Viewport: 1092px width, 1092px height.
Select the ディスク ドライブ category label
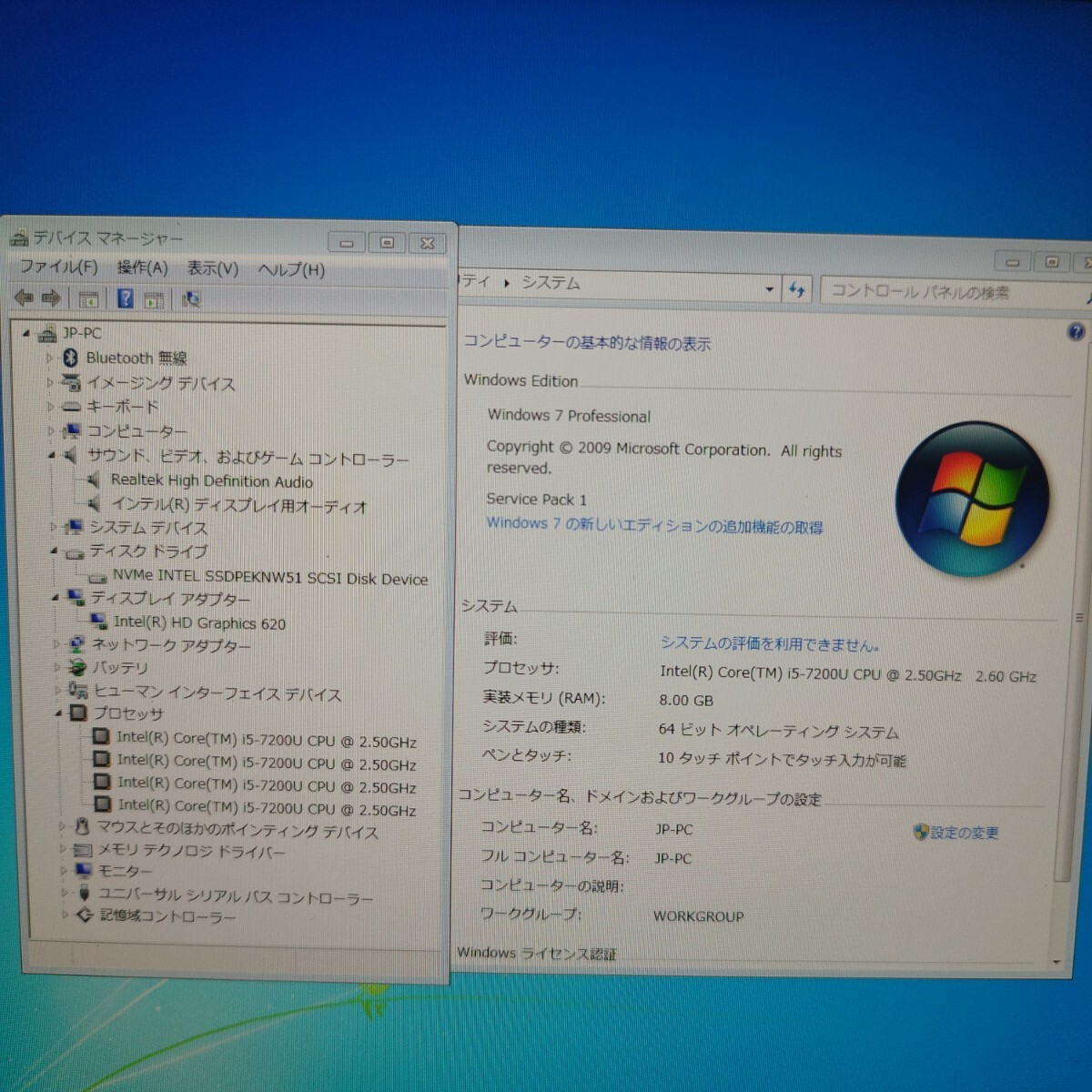[x=148, y=551]
